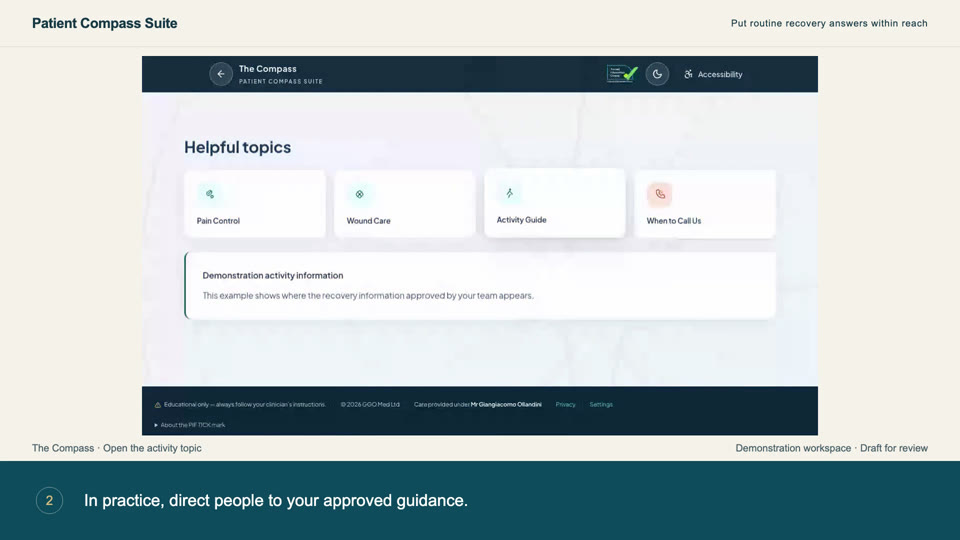Click the Activity Guide walking icon
This screenshot has height=540, width=960.
(x=509, y=193)
